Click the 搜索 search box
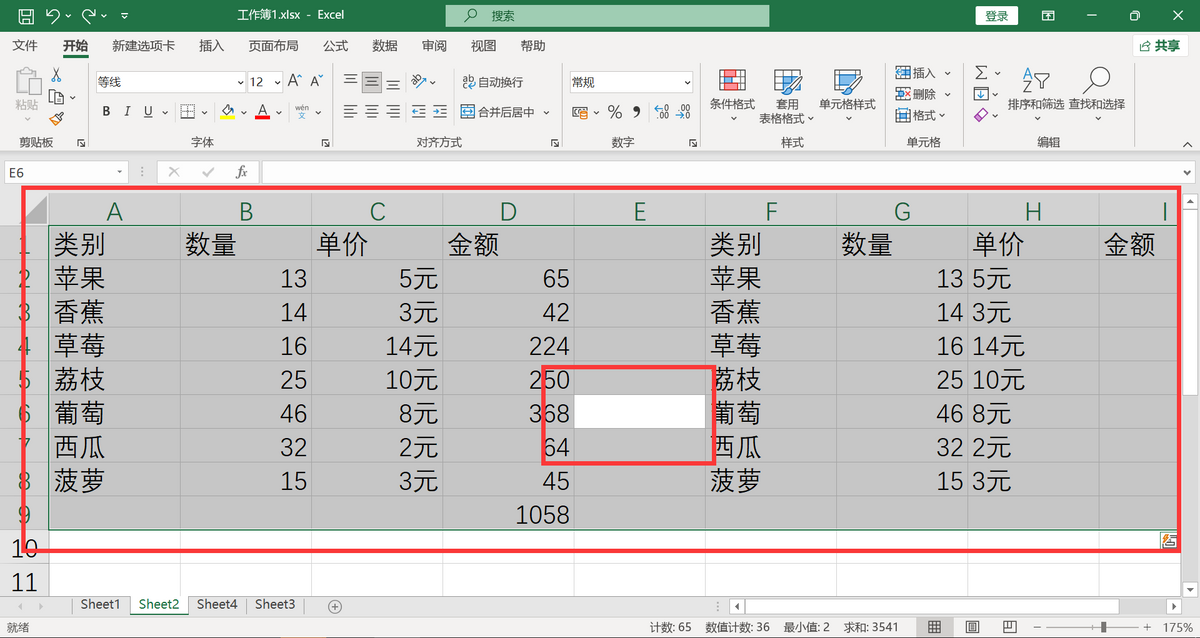1200x638 pixels. click(607, 16)
